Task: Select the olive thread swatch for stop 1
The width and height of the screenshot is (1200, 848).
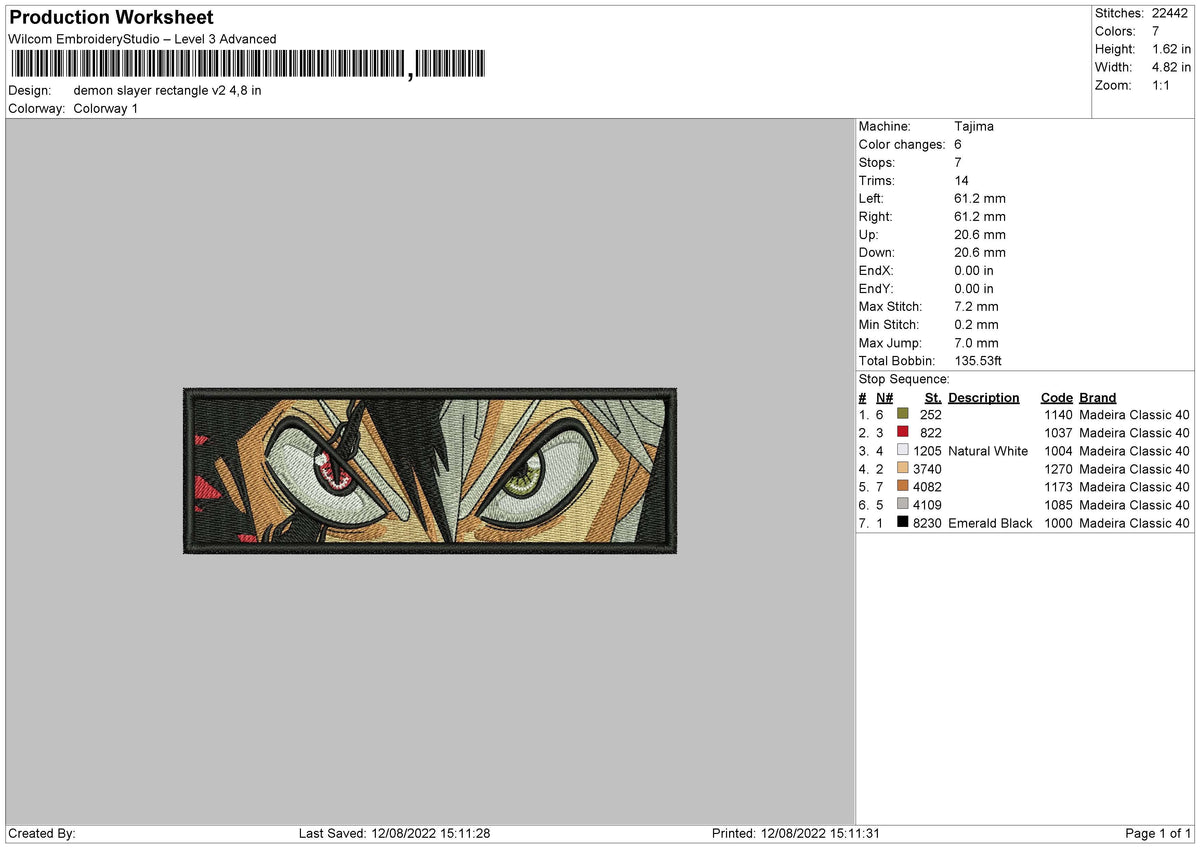Action: (x=903, y=414)
